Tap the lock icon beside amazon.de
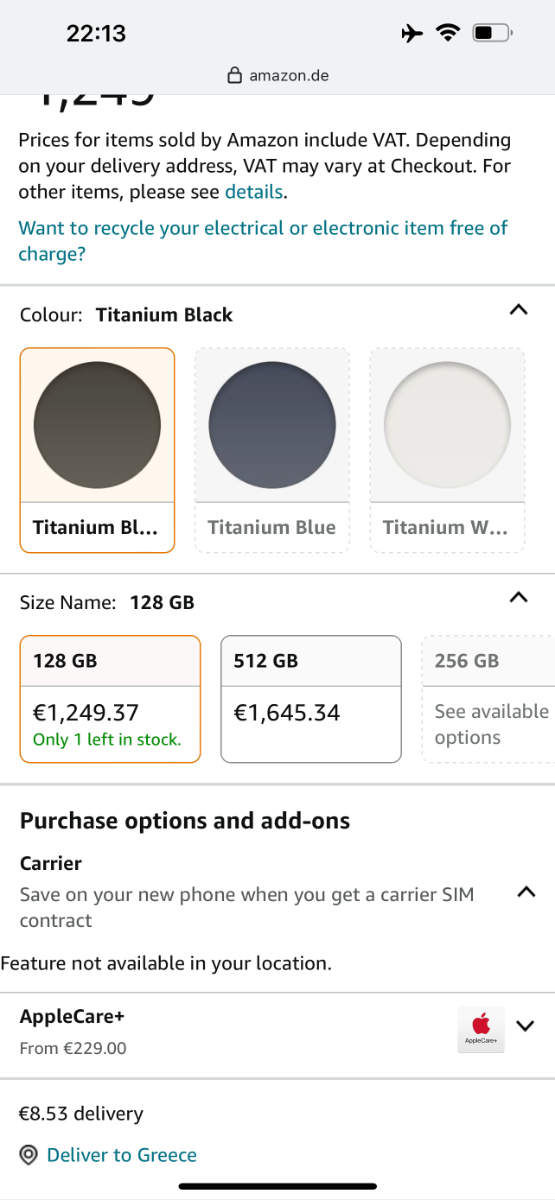The width and height of the screenshot is (555, 1200). [235, 75]
